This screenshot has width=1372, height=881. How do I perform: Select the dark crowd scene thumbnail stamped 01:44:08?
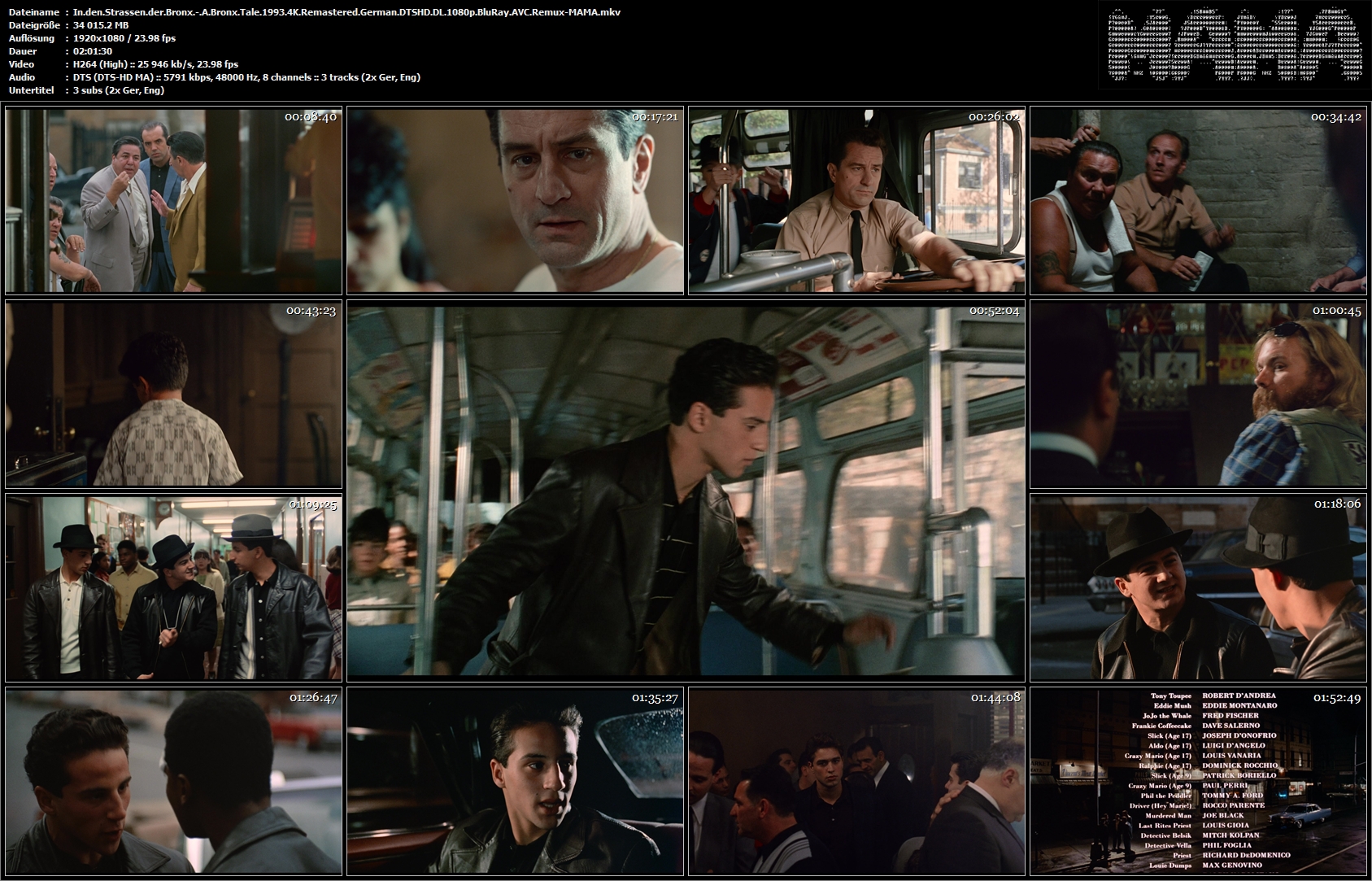[857, 781]
